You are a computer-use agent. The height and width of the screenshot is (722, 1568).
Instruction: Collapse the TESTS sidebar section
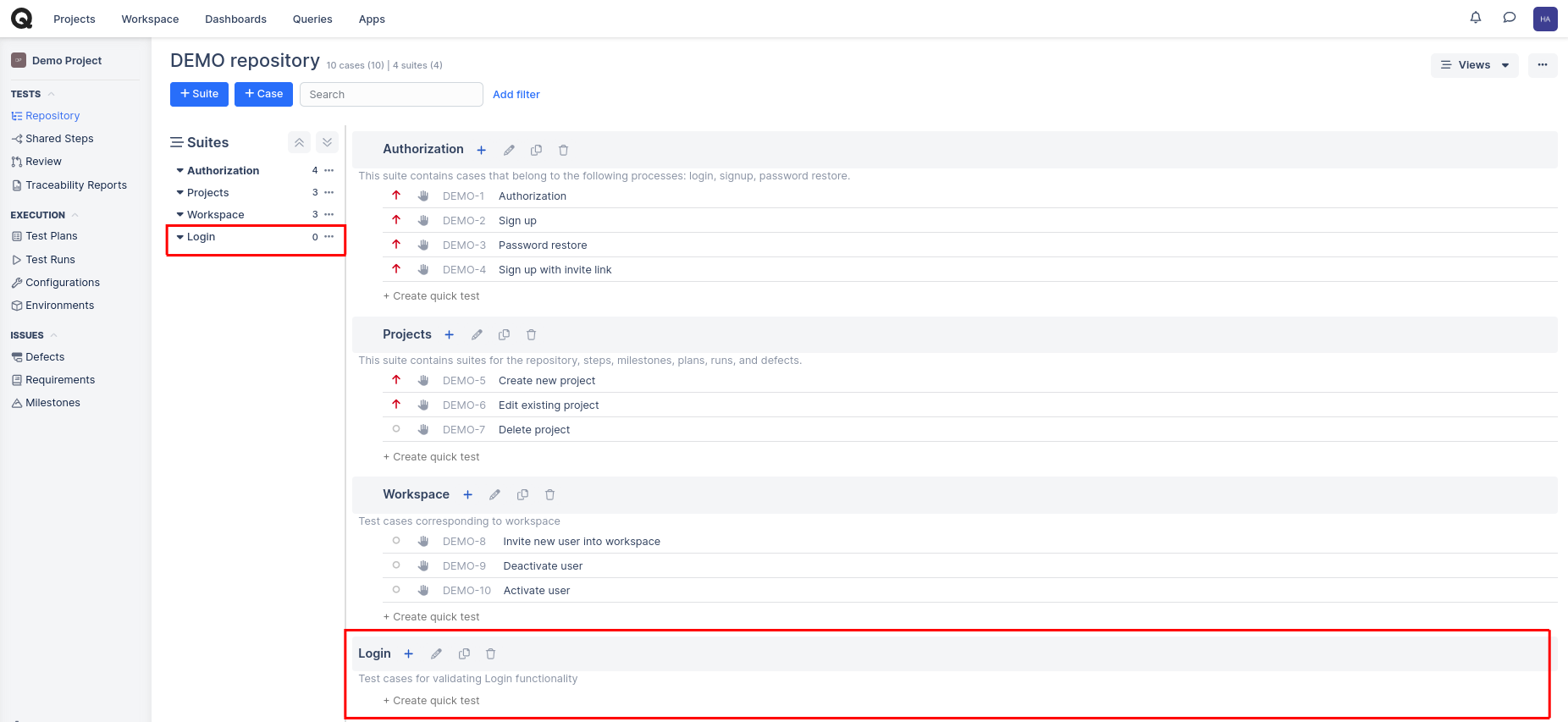pos(51,94)
